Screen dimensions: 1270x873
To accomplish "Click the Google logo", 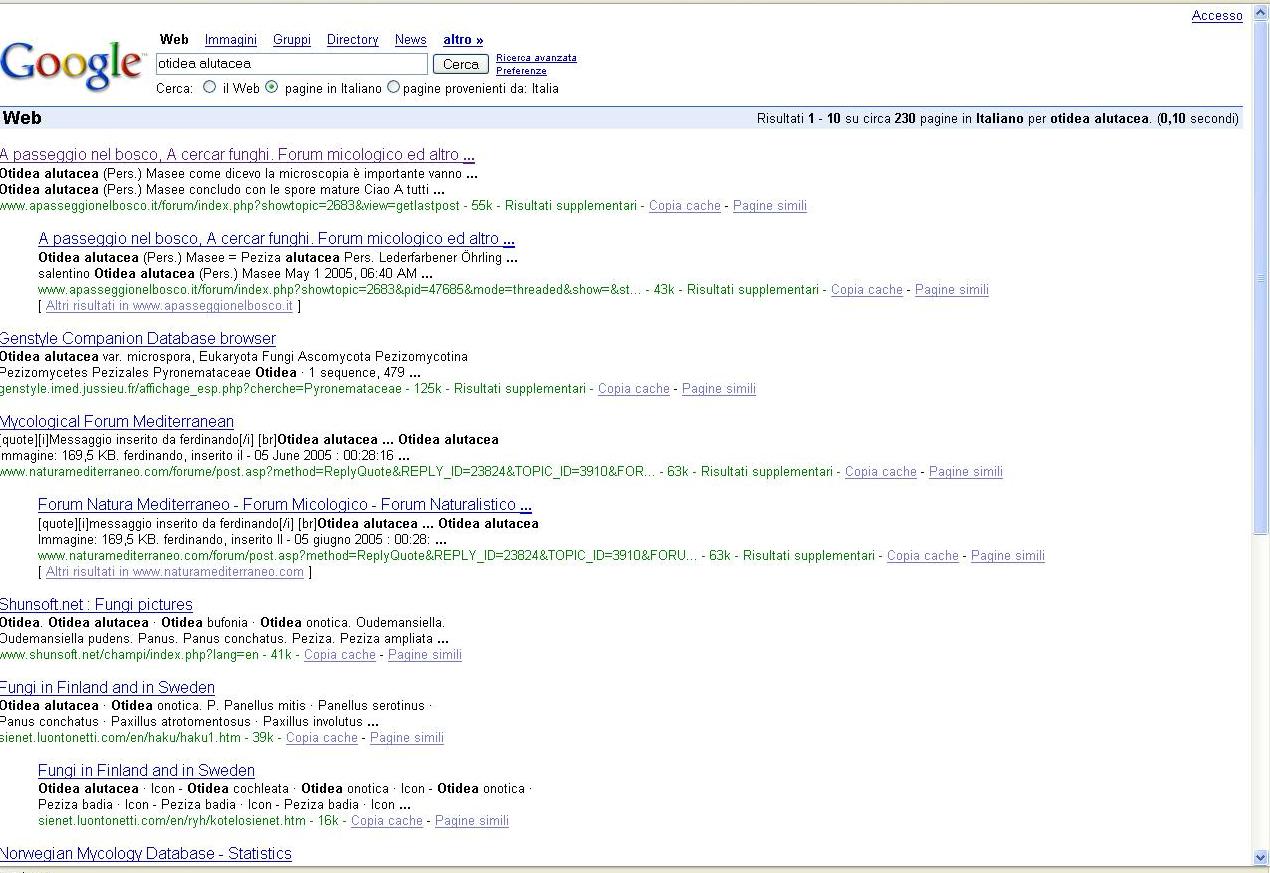I will 72,66.
